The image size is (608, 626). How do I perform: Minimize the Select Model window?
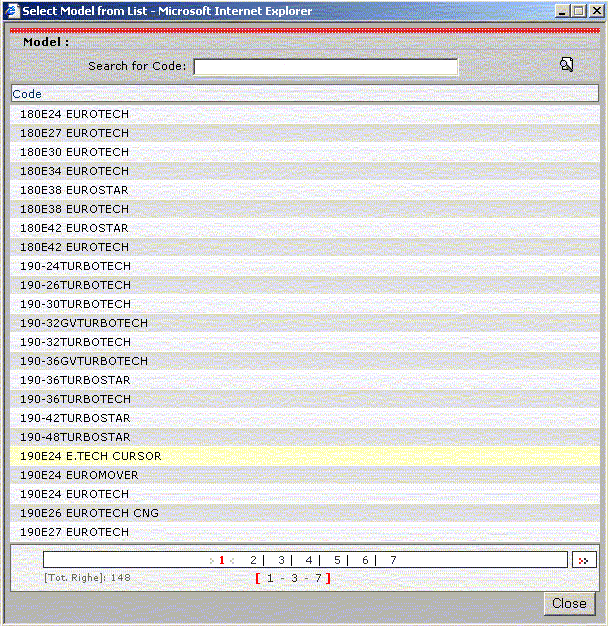tap(562, 11)
